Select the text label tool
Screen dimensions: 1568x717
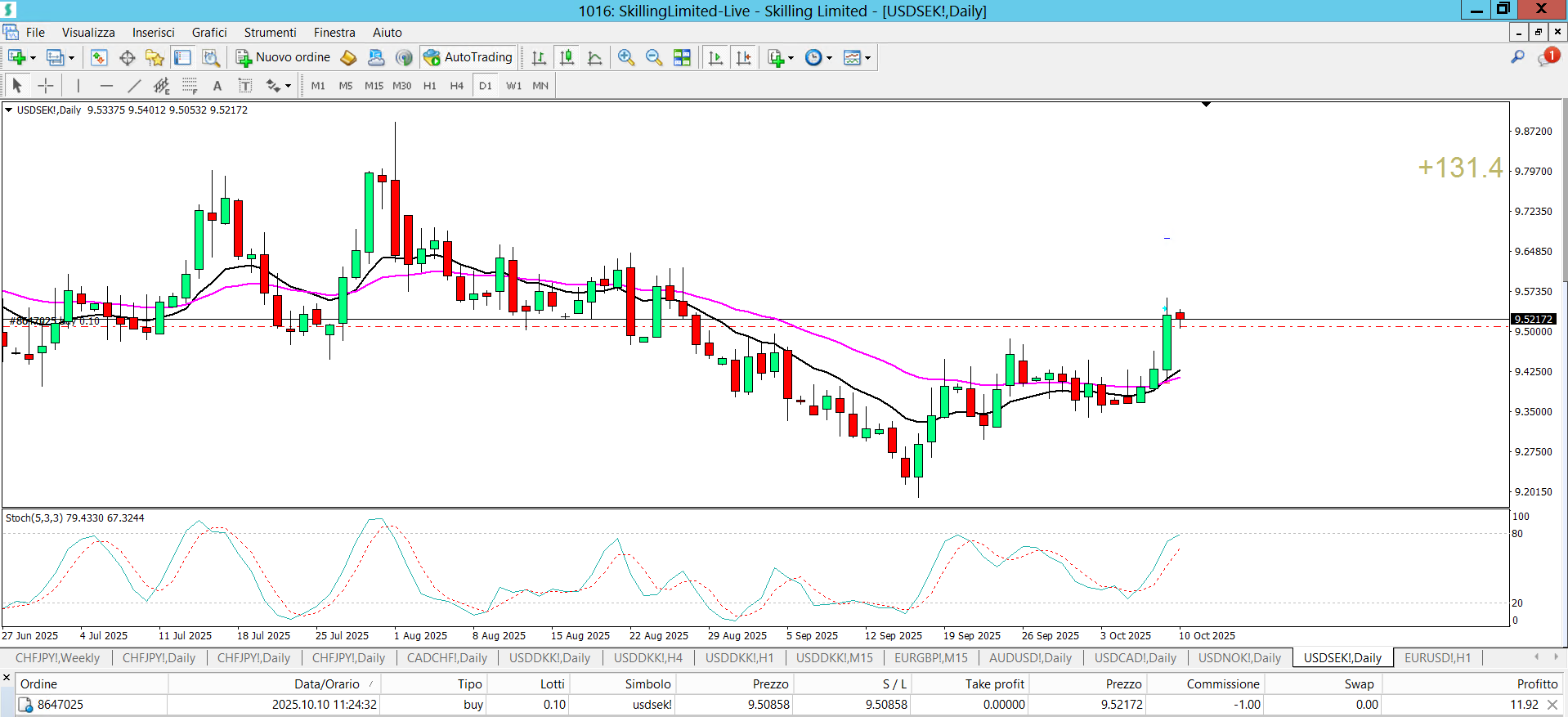click(244, 86)
